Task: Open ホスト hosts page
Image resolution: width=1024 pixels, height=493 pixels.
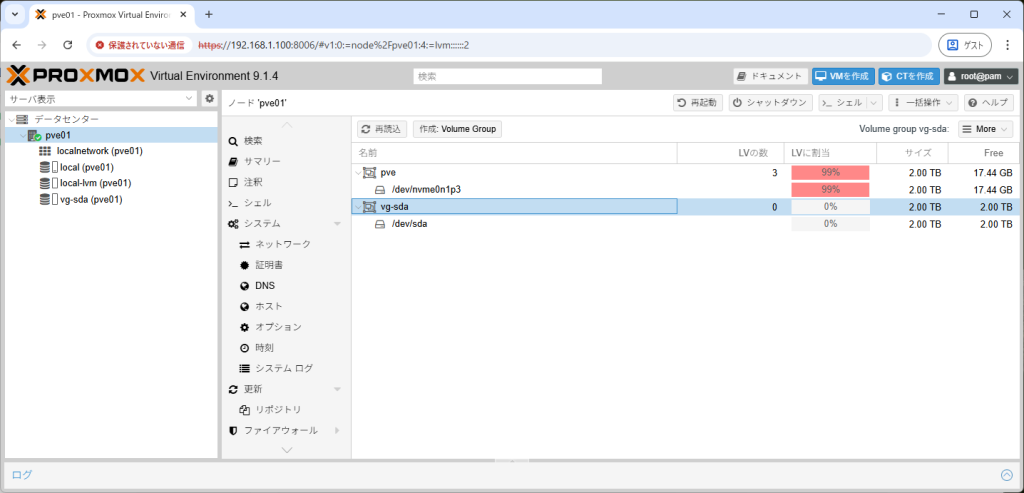Action: (269, 306)
